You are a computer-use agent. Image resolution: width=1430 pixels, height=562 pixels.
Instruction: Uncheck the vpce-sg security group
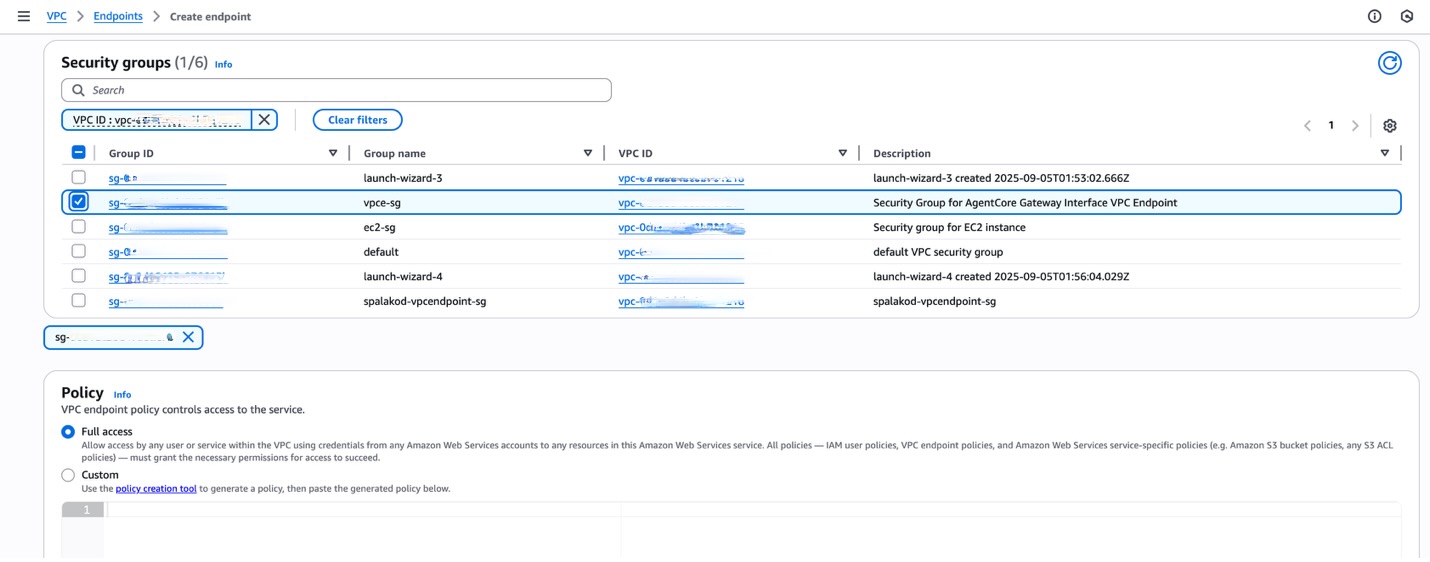(x=79, y=202)
